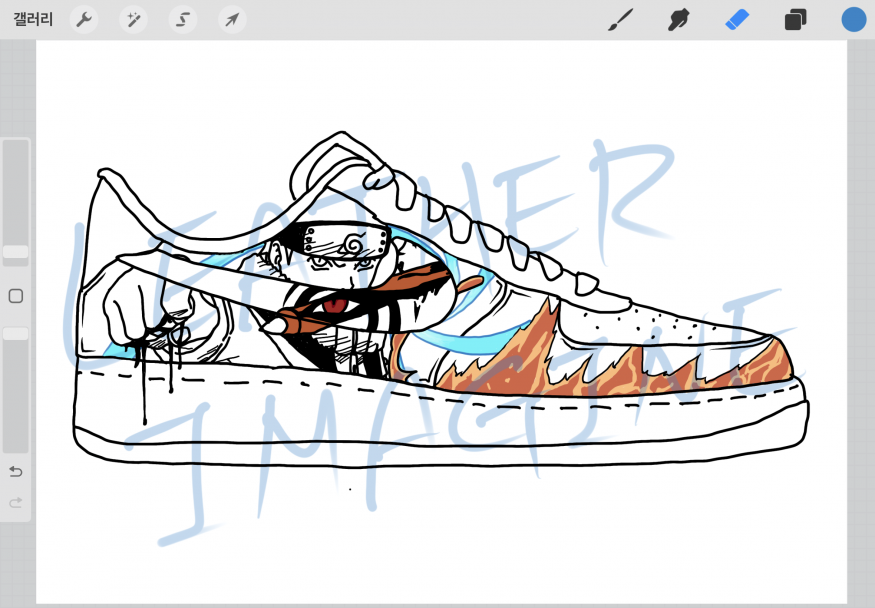Select the Smudge tool

[x=679, y=20]
